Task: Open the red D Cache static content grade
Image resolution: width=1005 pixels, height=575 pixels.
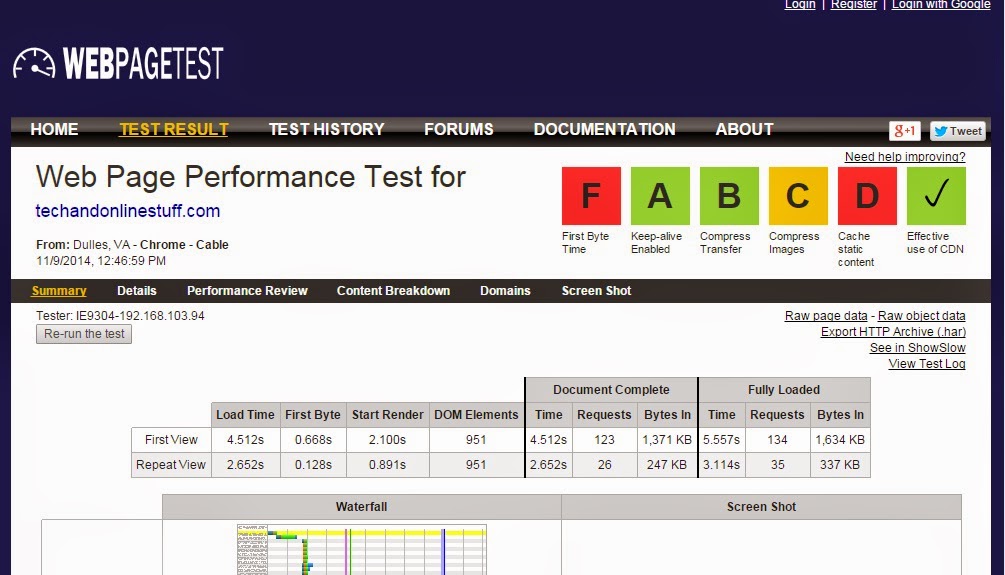Action: [867, 196]
